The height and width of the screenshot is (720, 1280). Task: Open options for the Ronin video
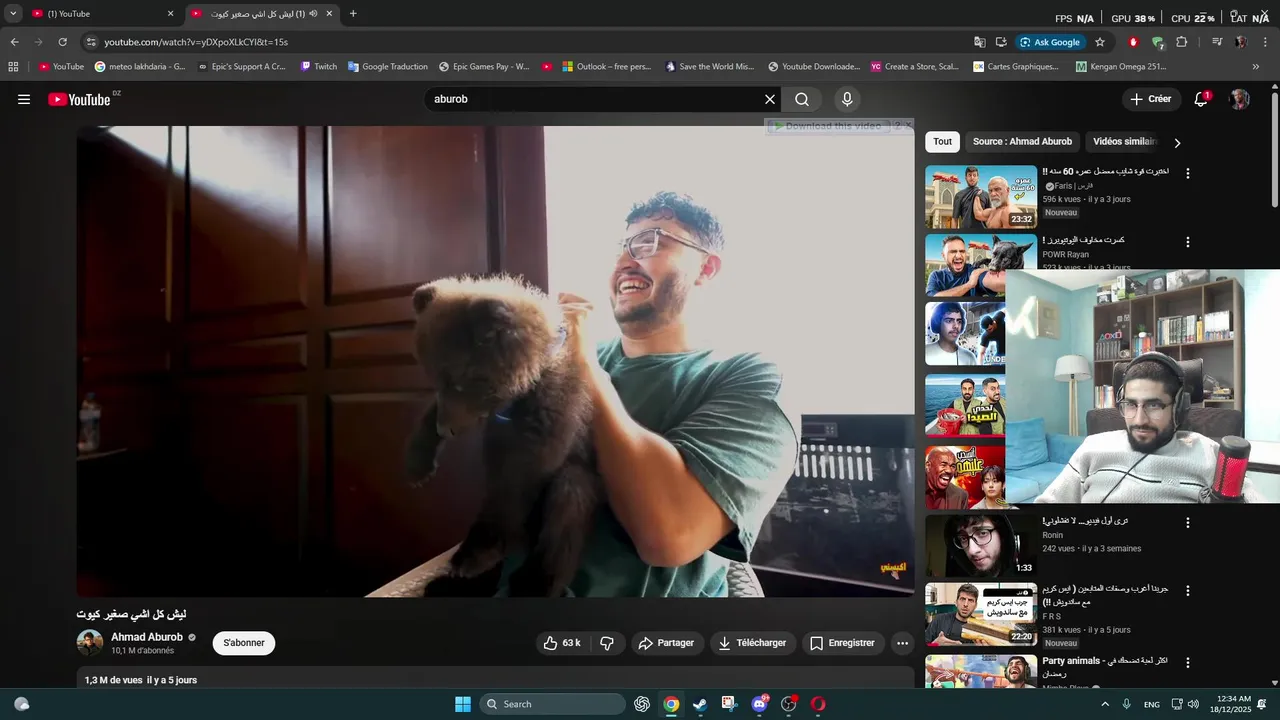click(1188, 522)
